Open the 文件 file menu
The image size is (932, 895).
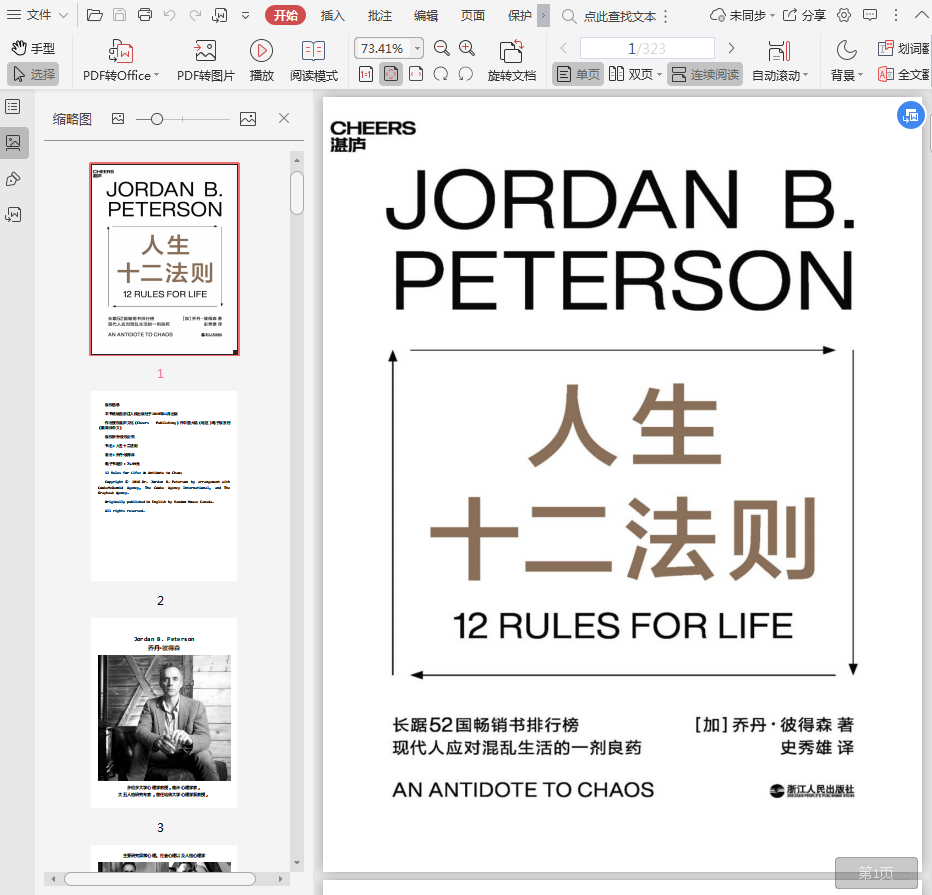[x=37, y=15]
